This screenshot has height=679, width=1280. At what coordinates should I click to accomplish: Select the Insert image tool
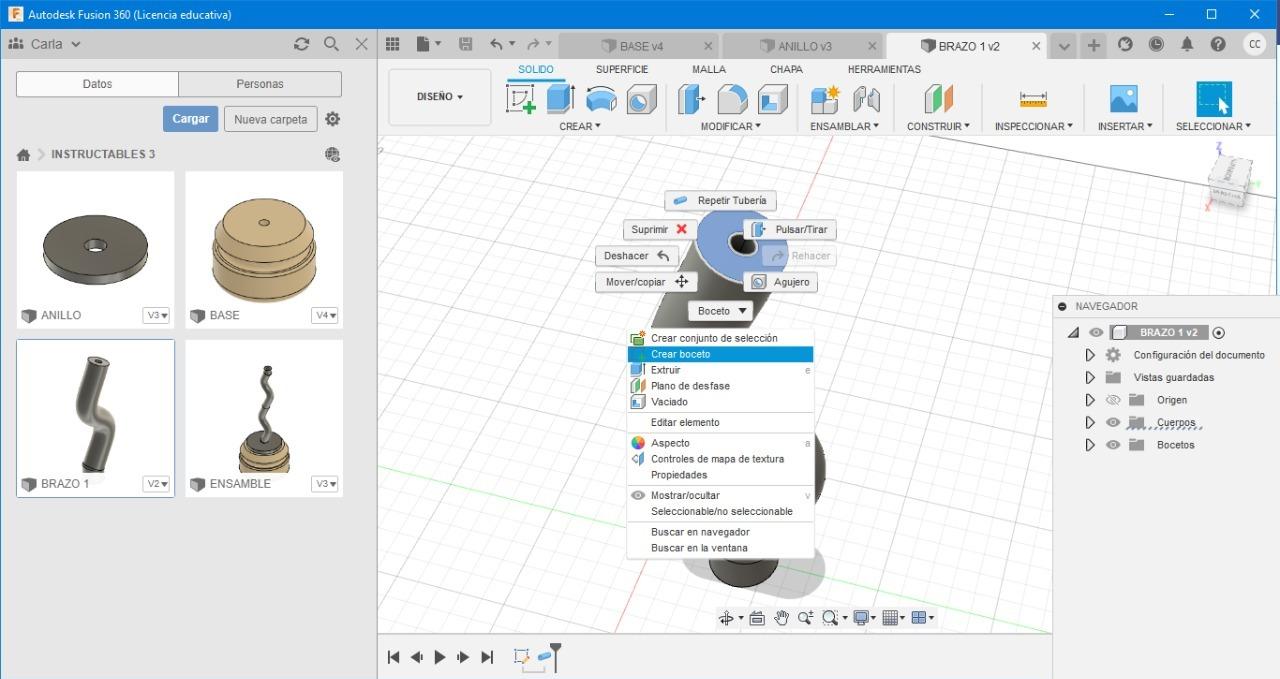pyautogui.click(x=1124, y=99)
